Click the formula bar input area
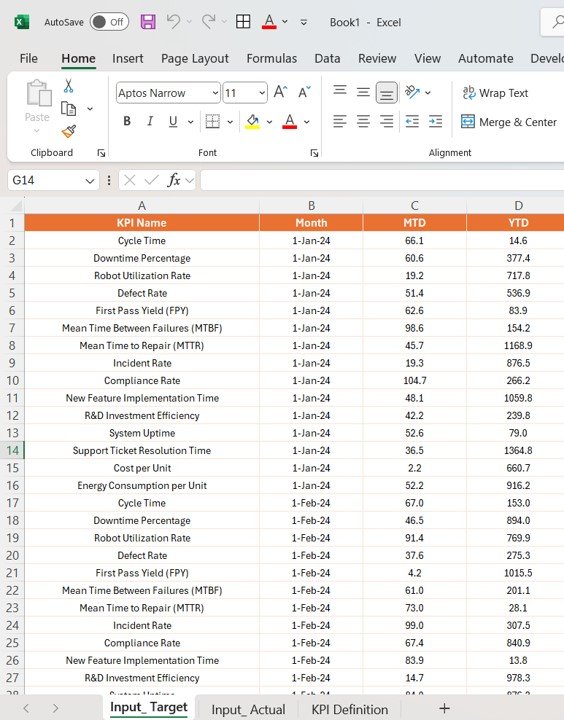 [x=382, y=180]
